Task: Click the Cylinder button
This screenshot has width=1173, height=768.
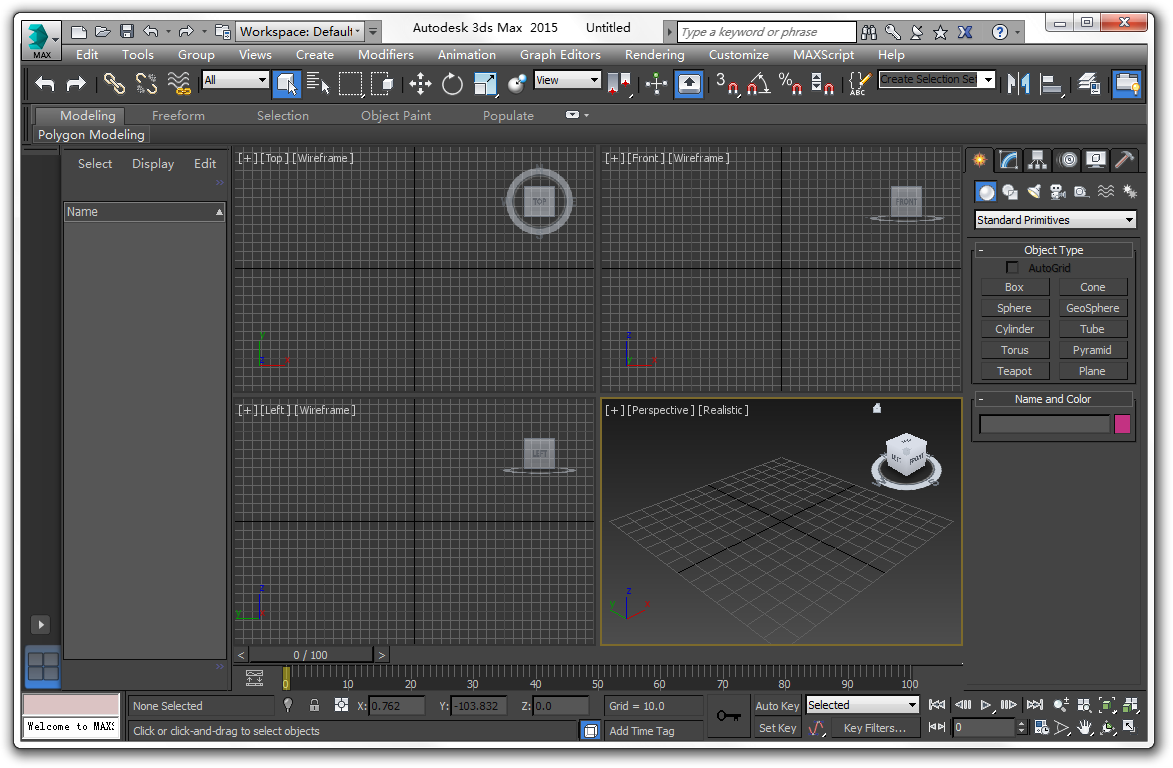Action: click(x=1014, y=329)
